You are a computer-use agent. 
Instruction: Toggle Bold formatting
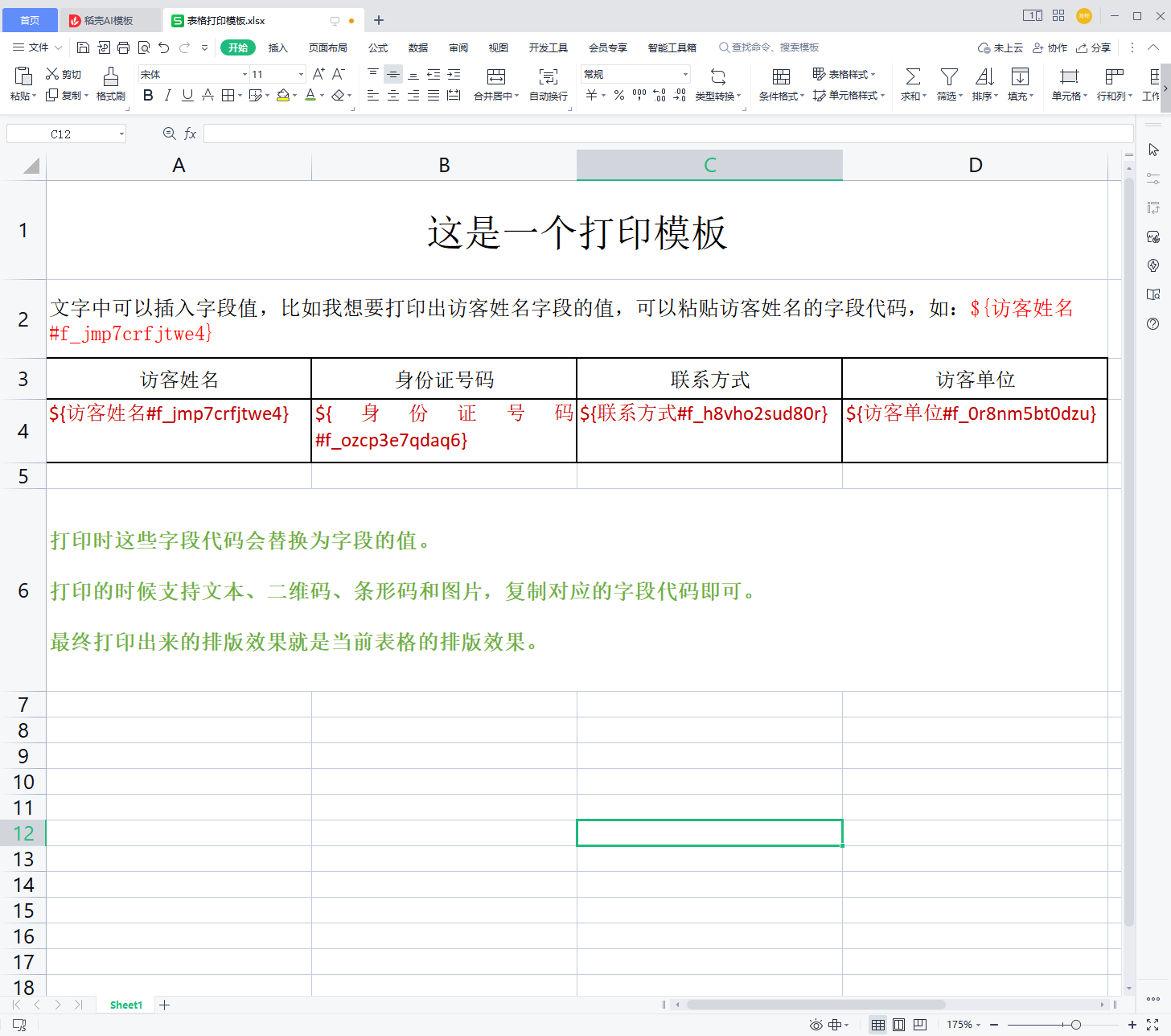click(x=148, y=96)
